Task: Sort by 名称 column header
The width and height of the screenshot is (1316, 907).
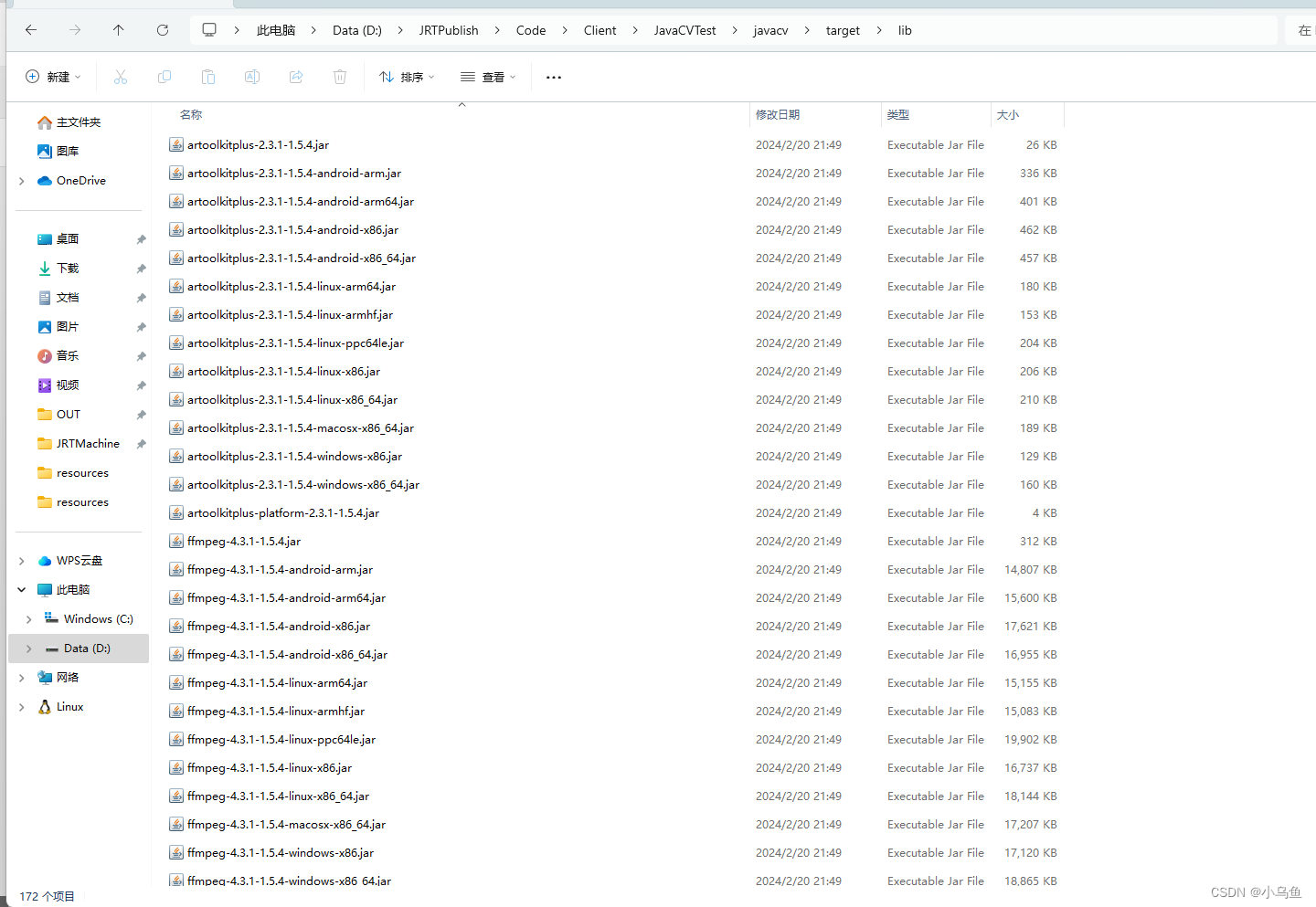Action: pos(191,114)
